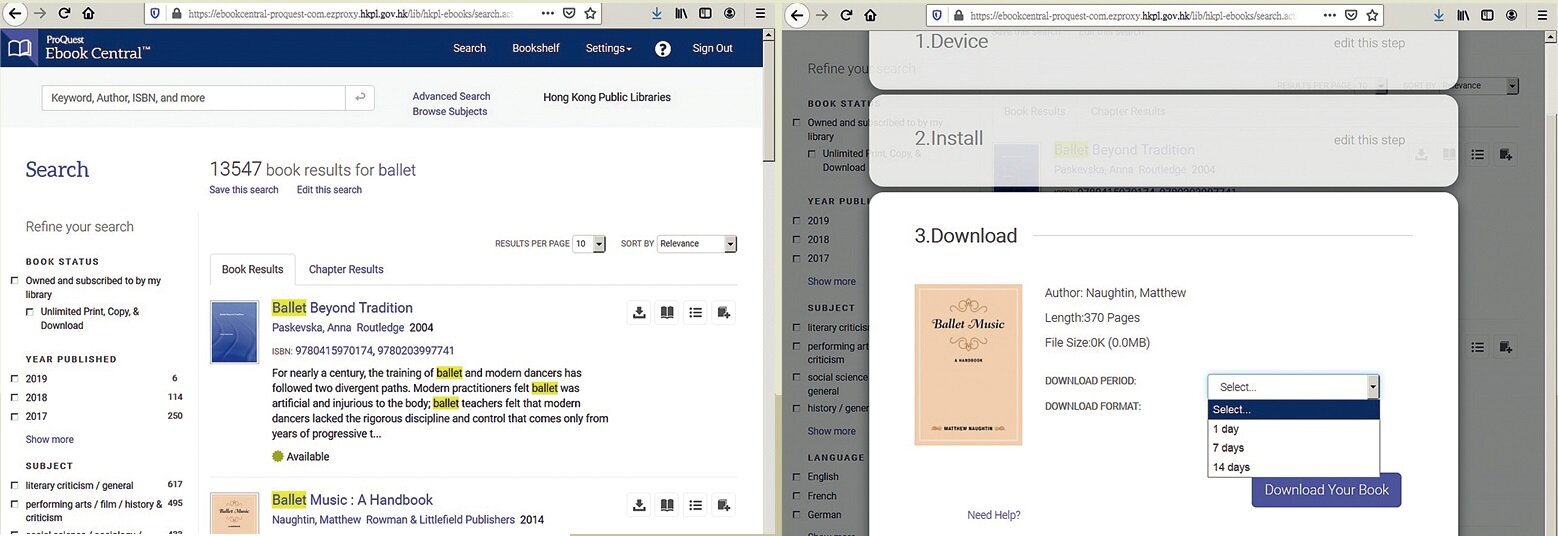Screen dimensions: 1558x536
Task: Read Ballet Beyond Tradition online via the book icon
Action: (667, 313)
